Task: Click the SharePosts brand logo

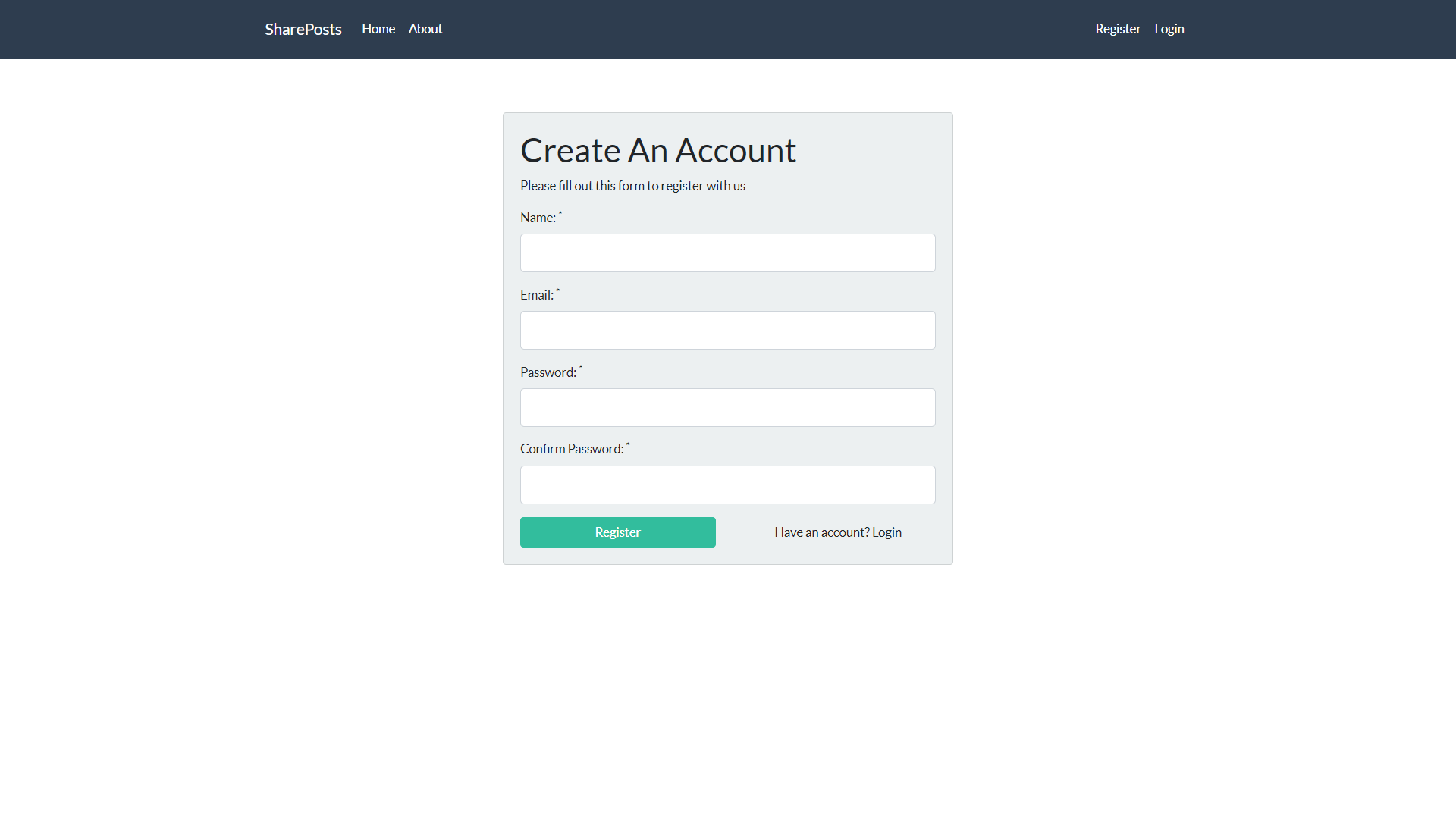Action: (303, 28)
